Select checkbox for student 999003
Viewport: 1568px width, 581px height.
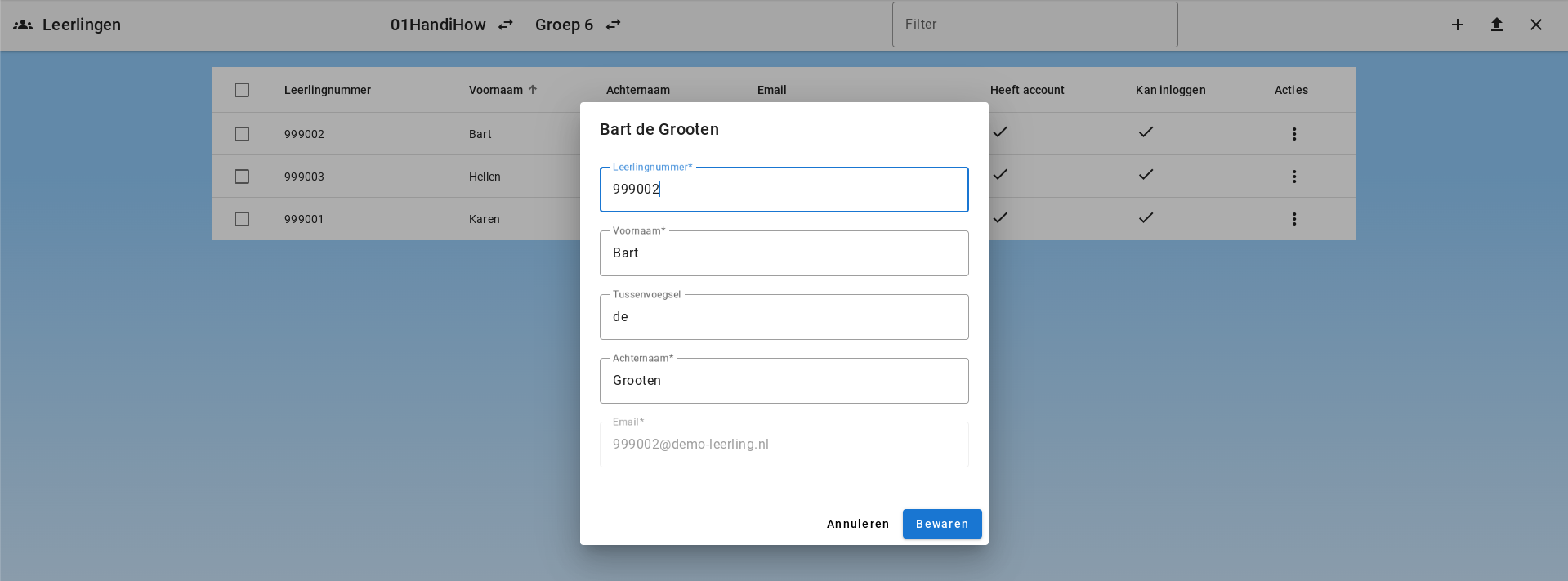coord(242,177)
